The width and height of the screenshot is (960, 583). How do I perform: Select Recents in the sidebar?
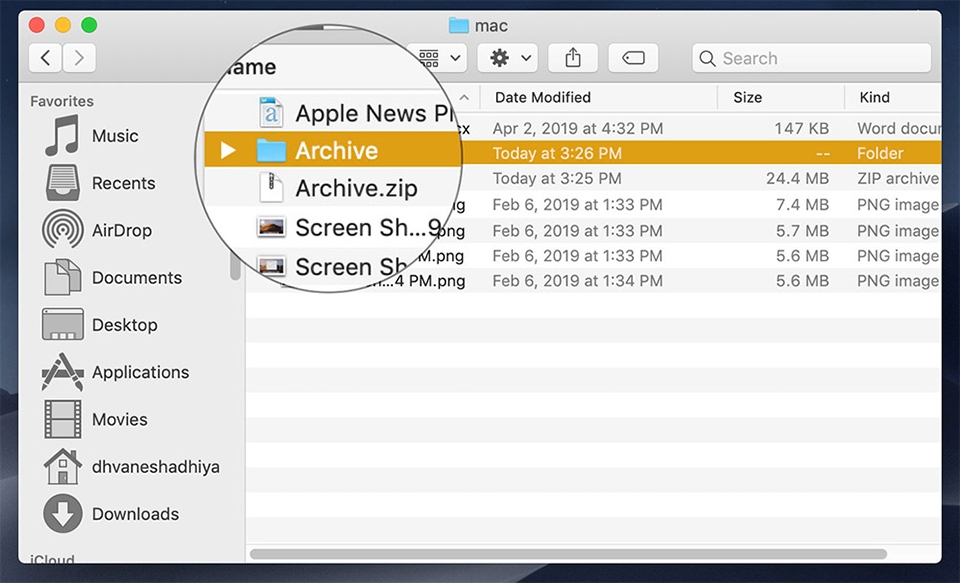tap(122, 183)
